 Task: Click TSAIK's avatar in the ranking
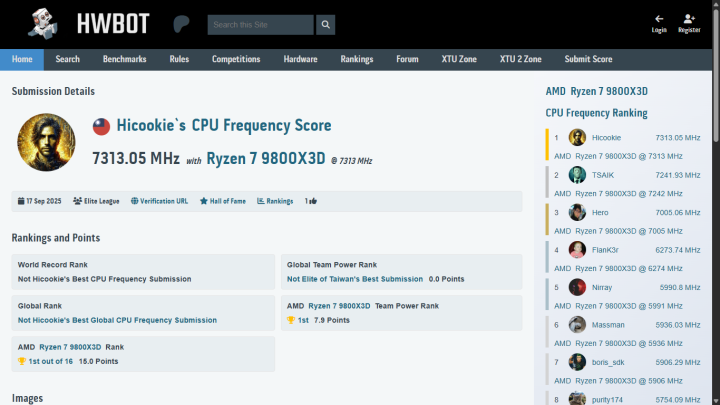point(577,175)
